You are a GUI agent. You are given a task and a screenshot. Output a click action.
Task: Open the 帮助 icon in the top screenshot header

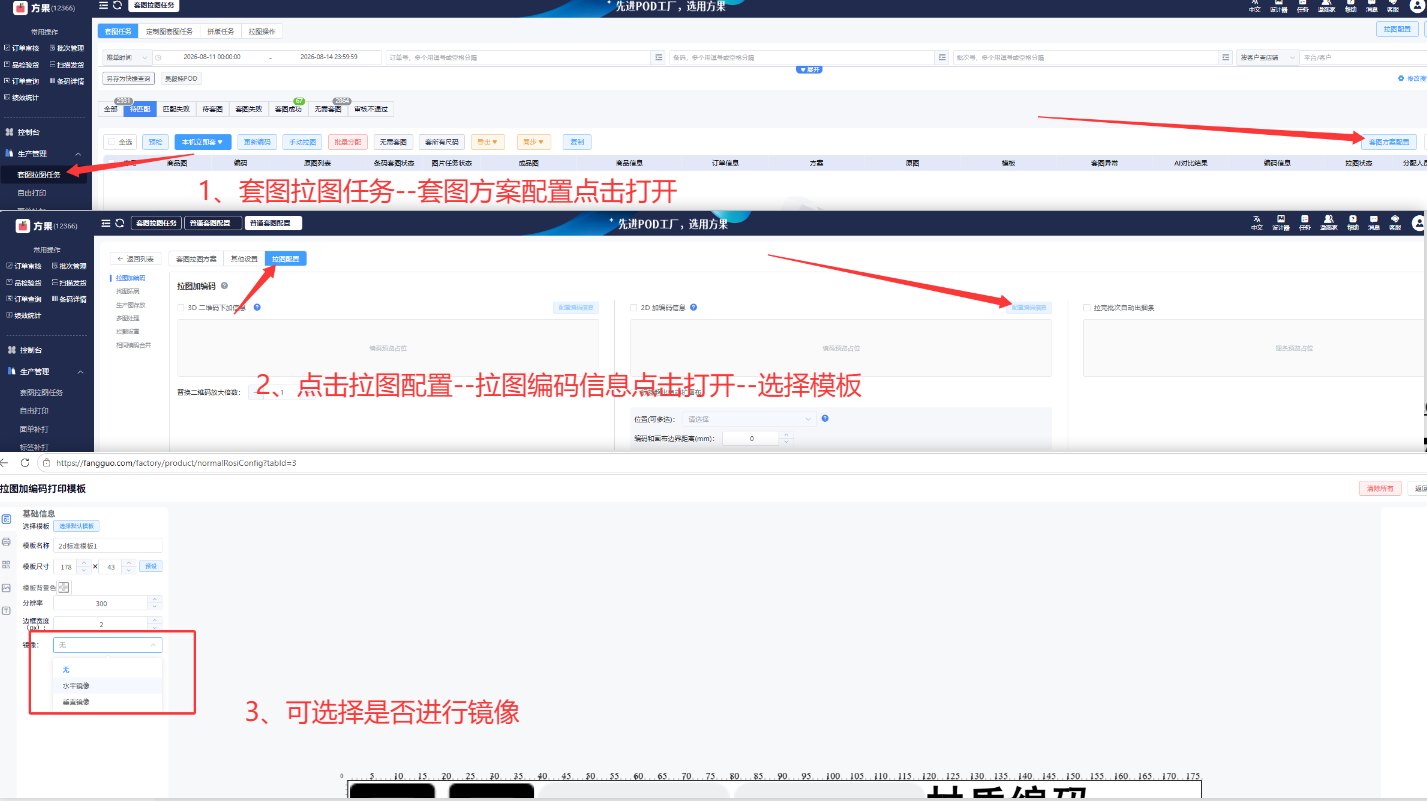[1351, 6]
